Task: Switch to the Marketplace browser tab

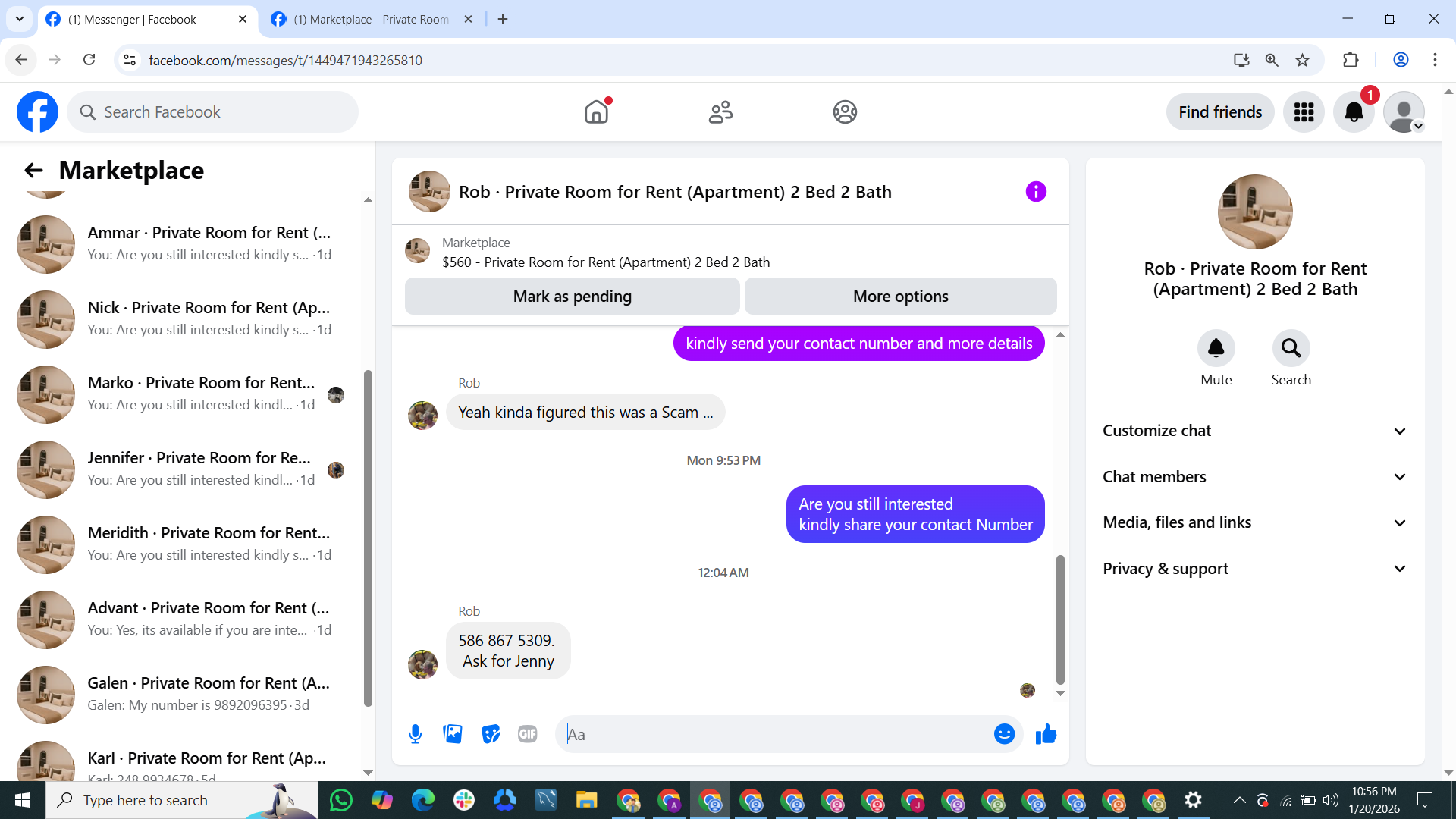Action: coord(372,20)
